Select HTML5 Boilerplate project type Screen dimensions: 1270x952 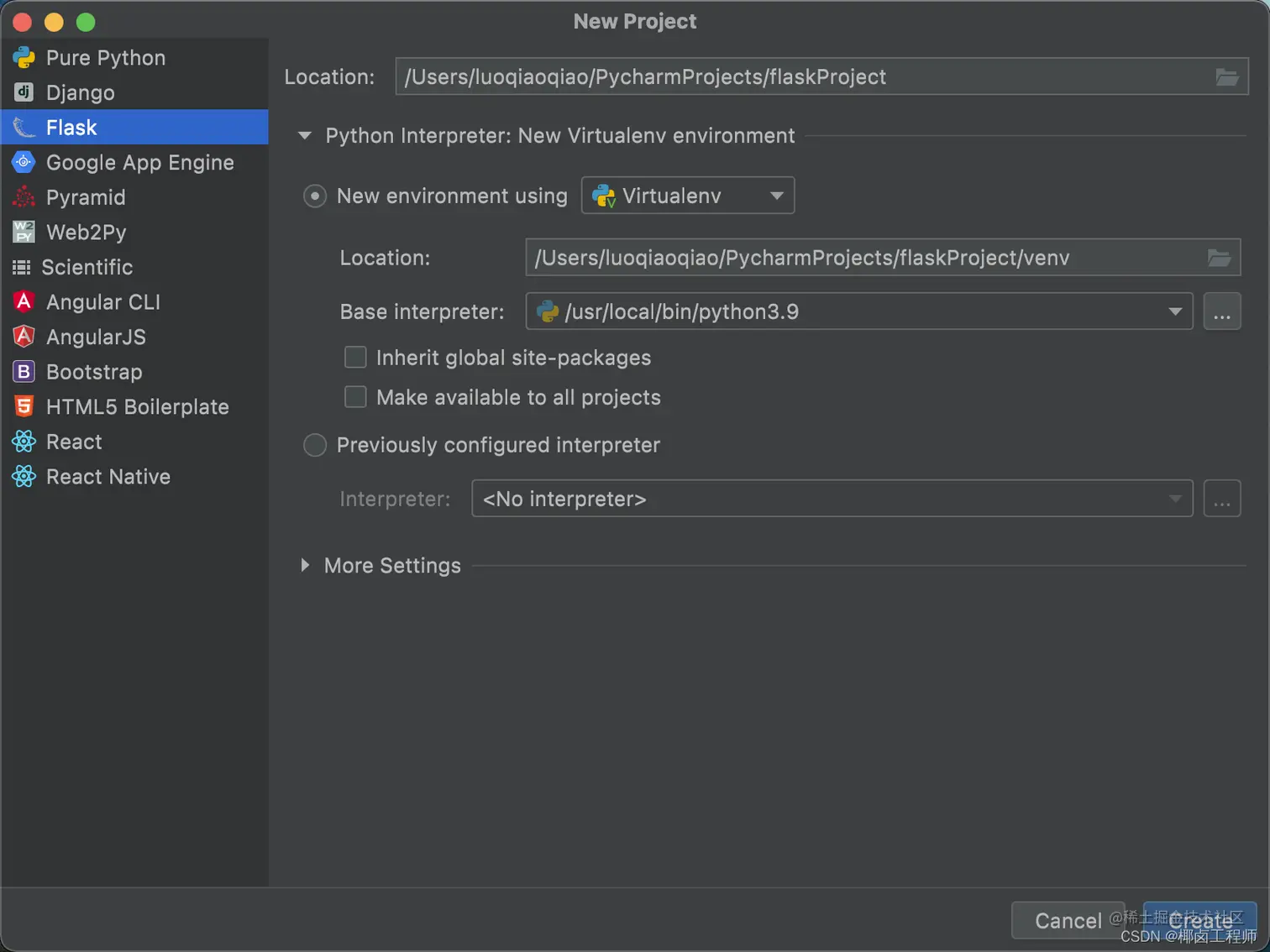point(134,406)
